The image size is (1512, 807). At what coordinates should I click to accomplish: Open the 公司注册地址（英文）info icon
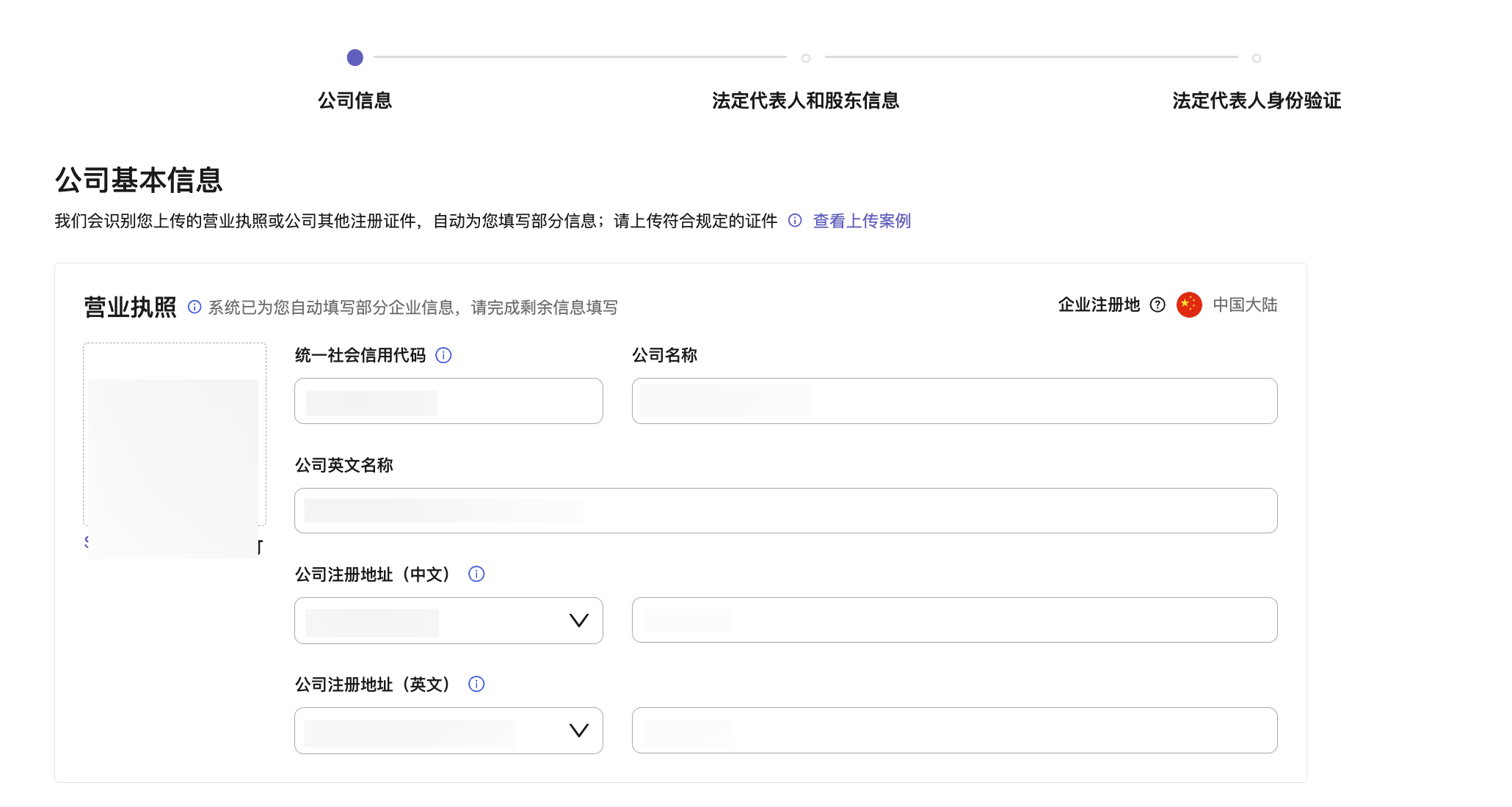click(476, 684)
